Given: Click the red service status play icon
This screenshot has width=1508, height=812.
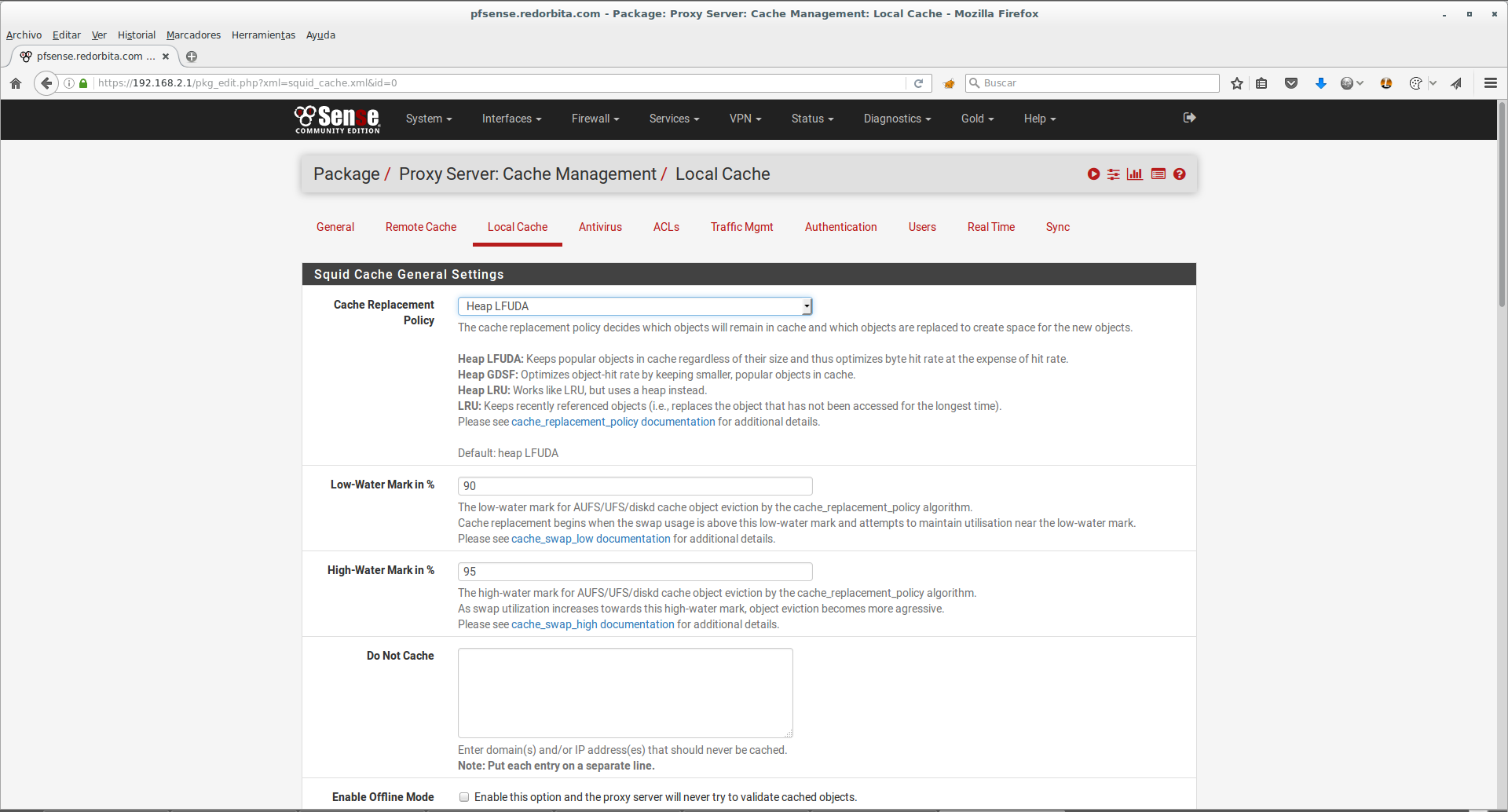Looking at the screenshot, I should tap(1093, 174).
